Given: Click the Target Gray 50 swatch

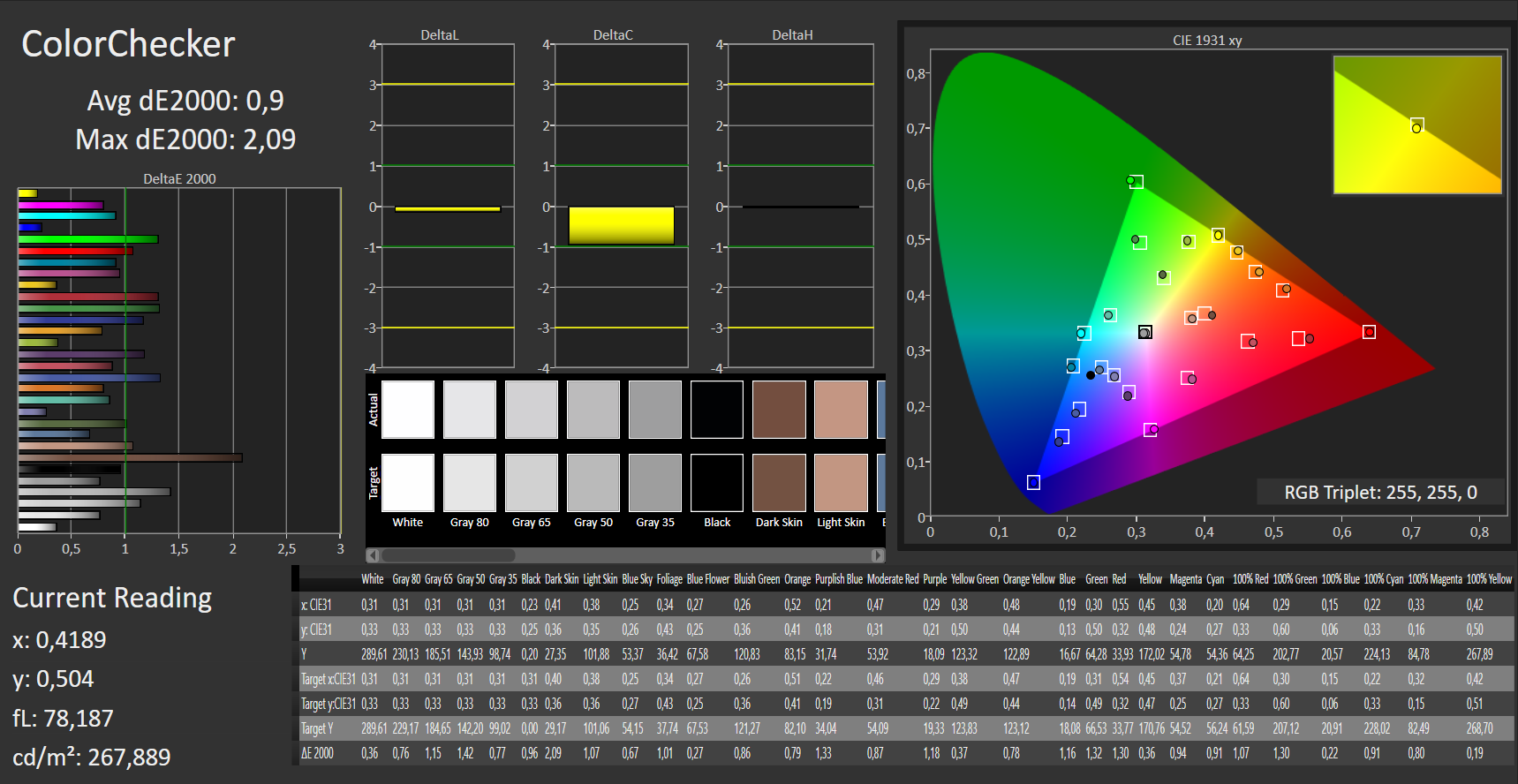Looking at the screenshot, I should [x=593, y=483].
